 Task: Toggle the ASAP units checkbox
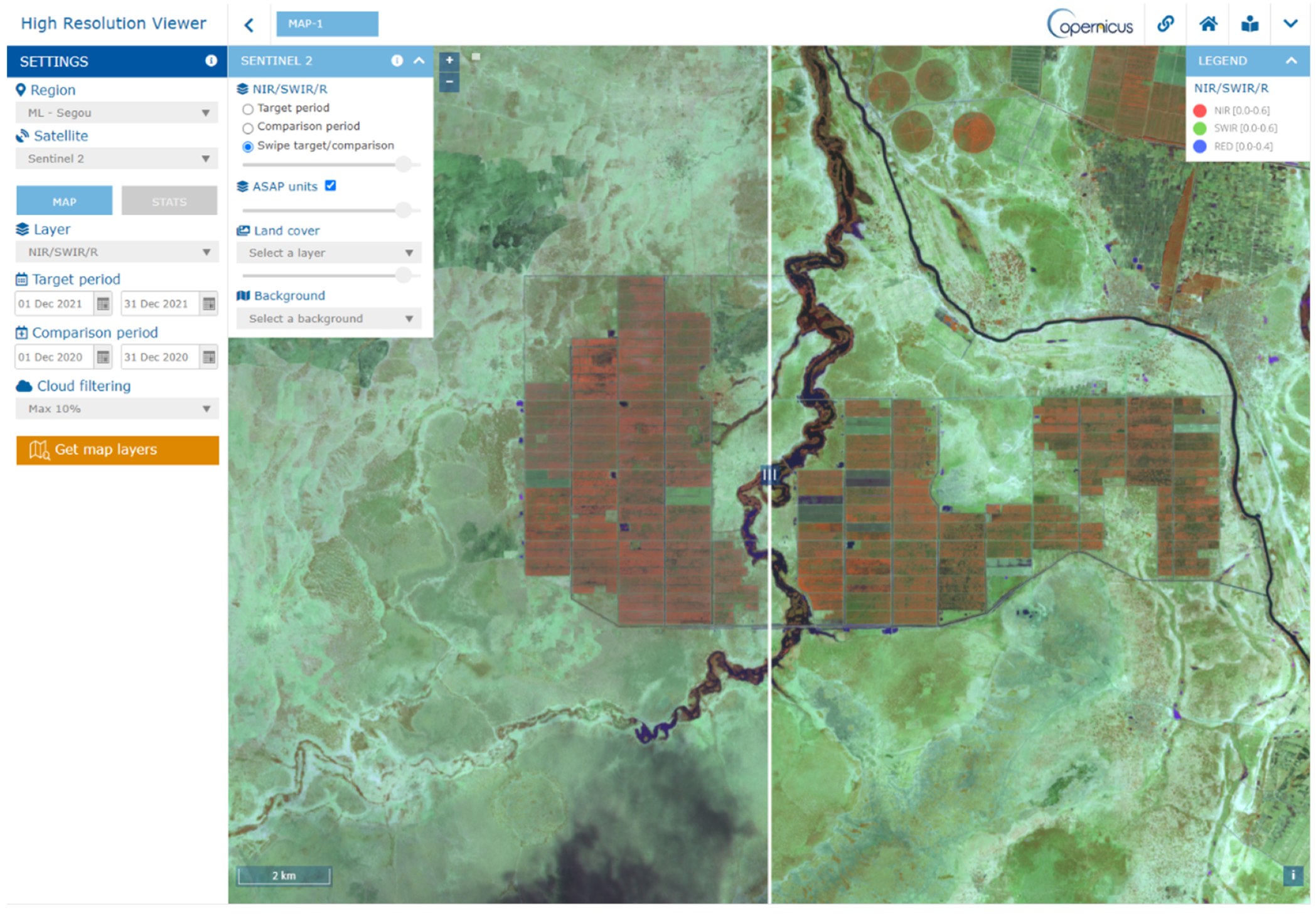point(330,186)
